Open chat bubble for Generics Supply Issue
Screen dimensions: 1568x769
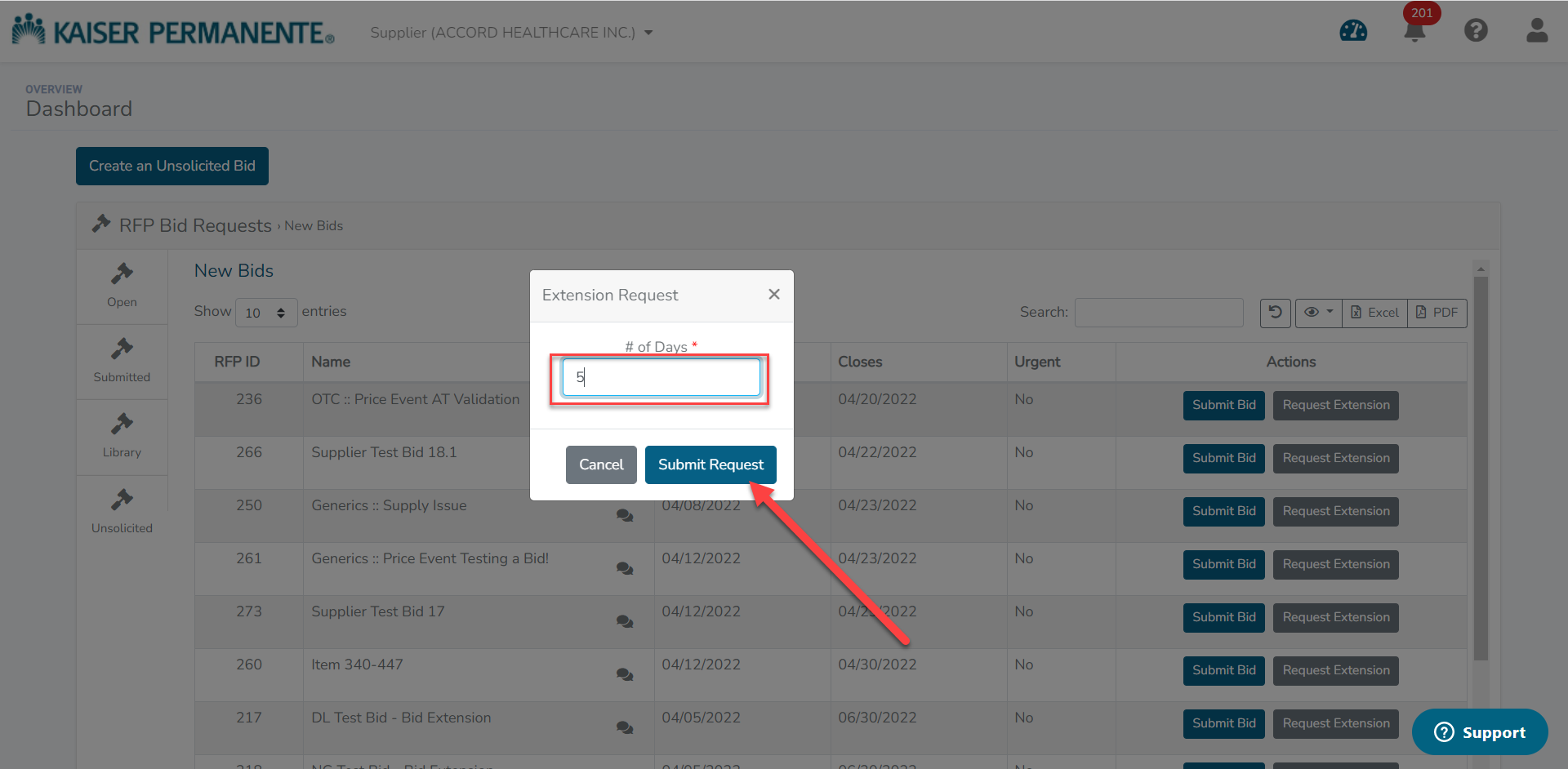click(x=624, y=515)
